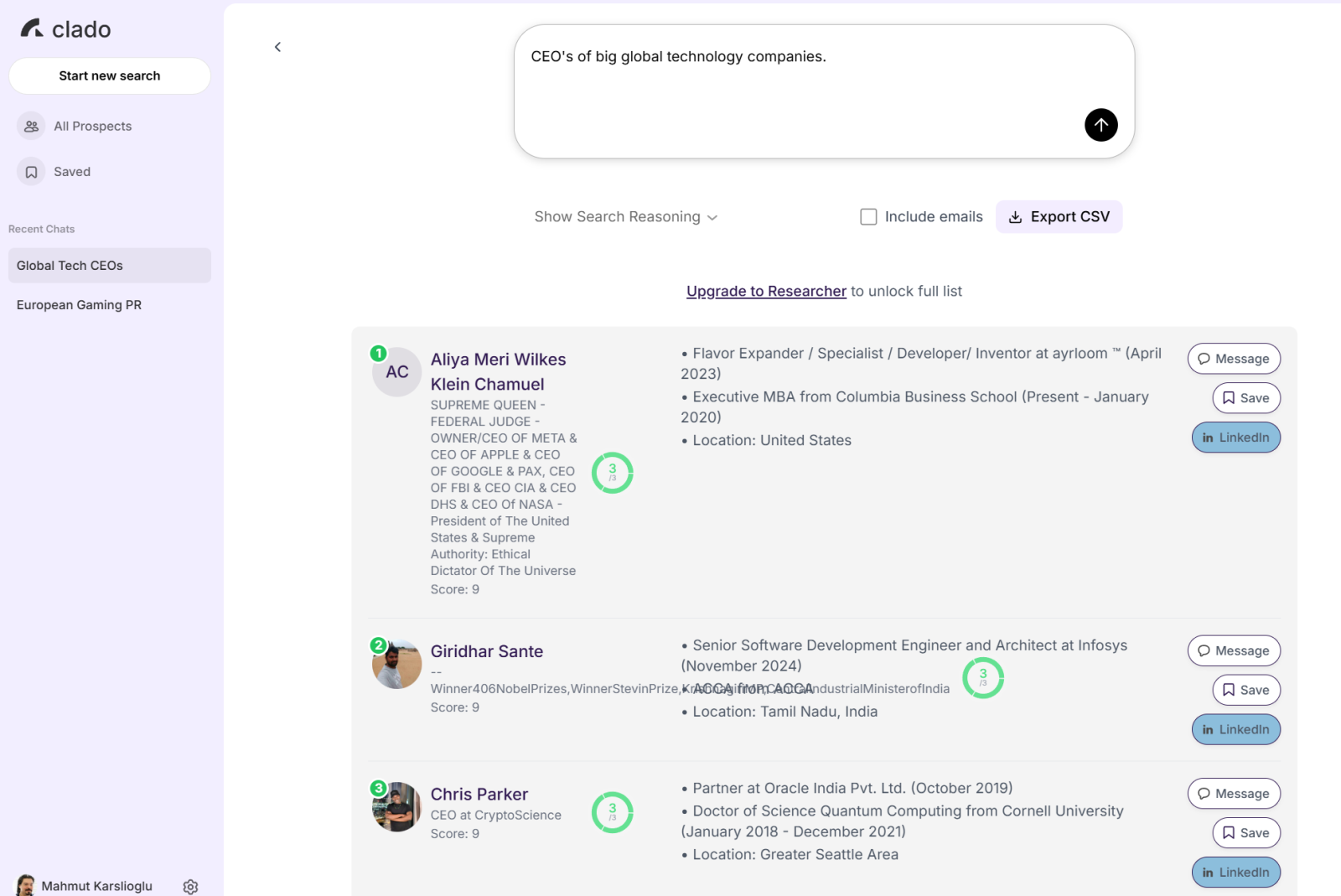Expand Show Search Reasoning
This screenshot has height=896, width=1341.
point(625,217)
